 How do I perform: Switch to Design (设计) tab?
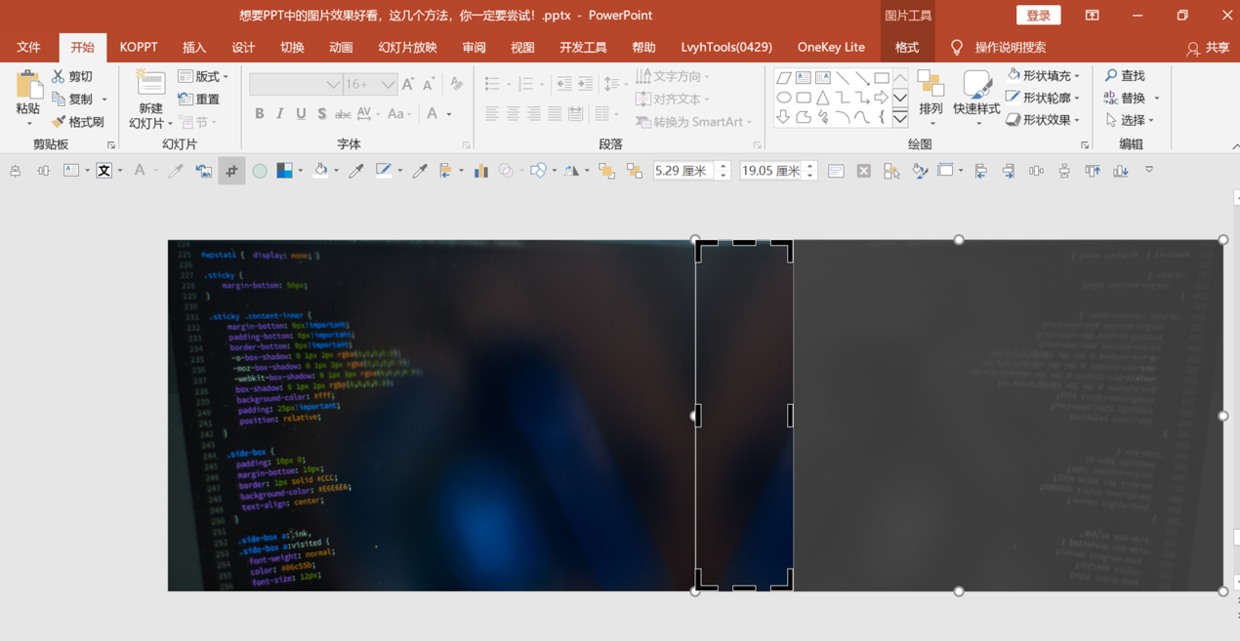[243, 47]
